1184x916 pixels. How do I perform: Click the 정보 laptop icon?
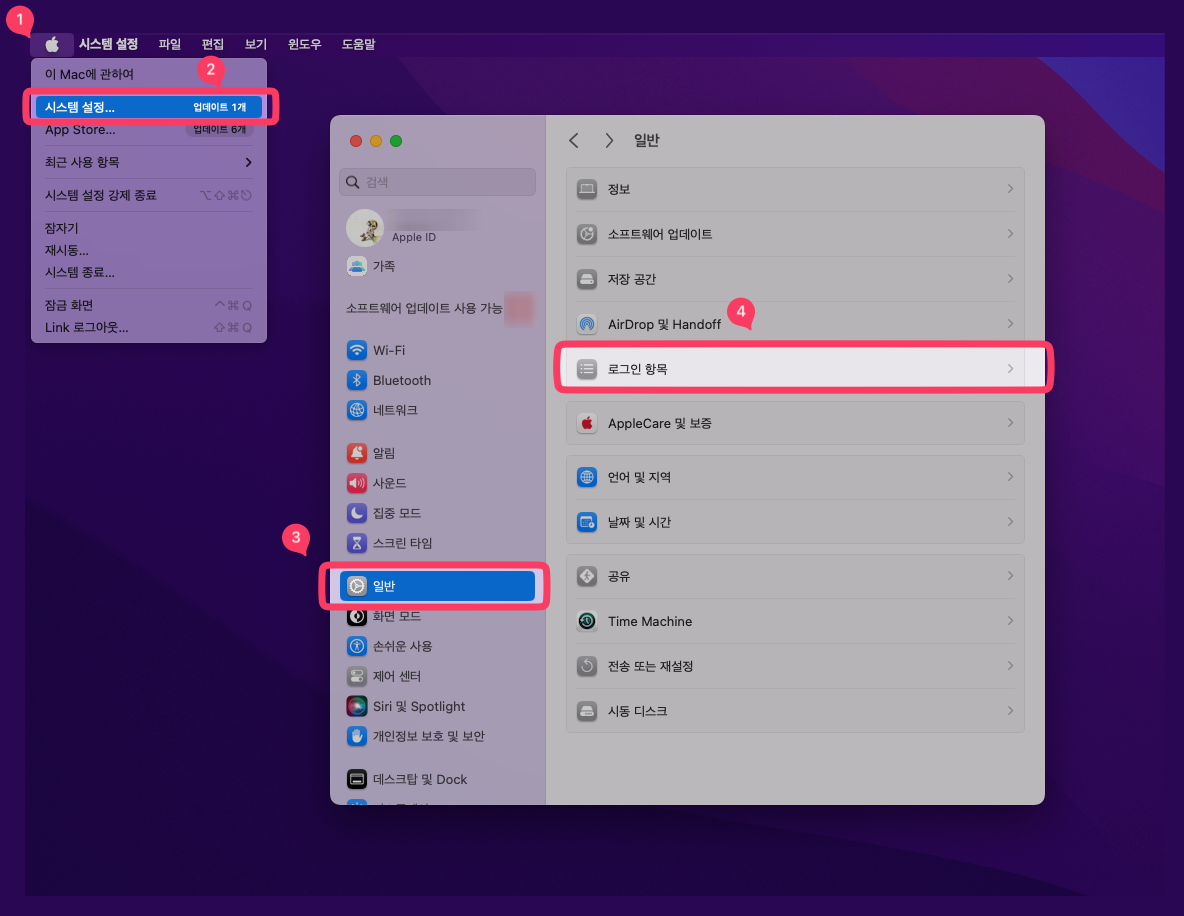587,189
